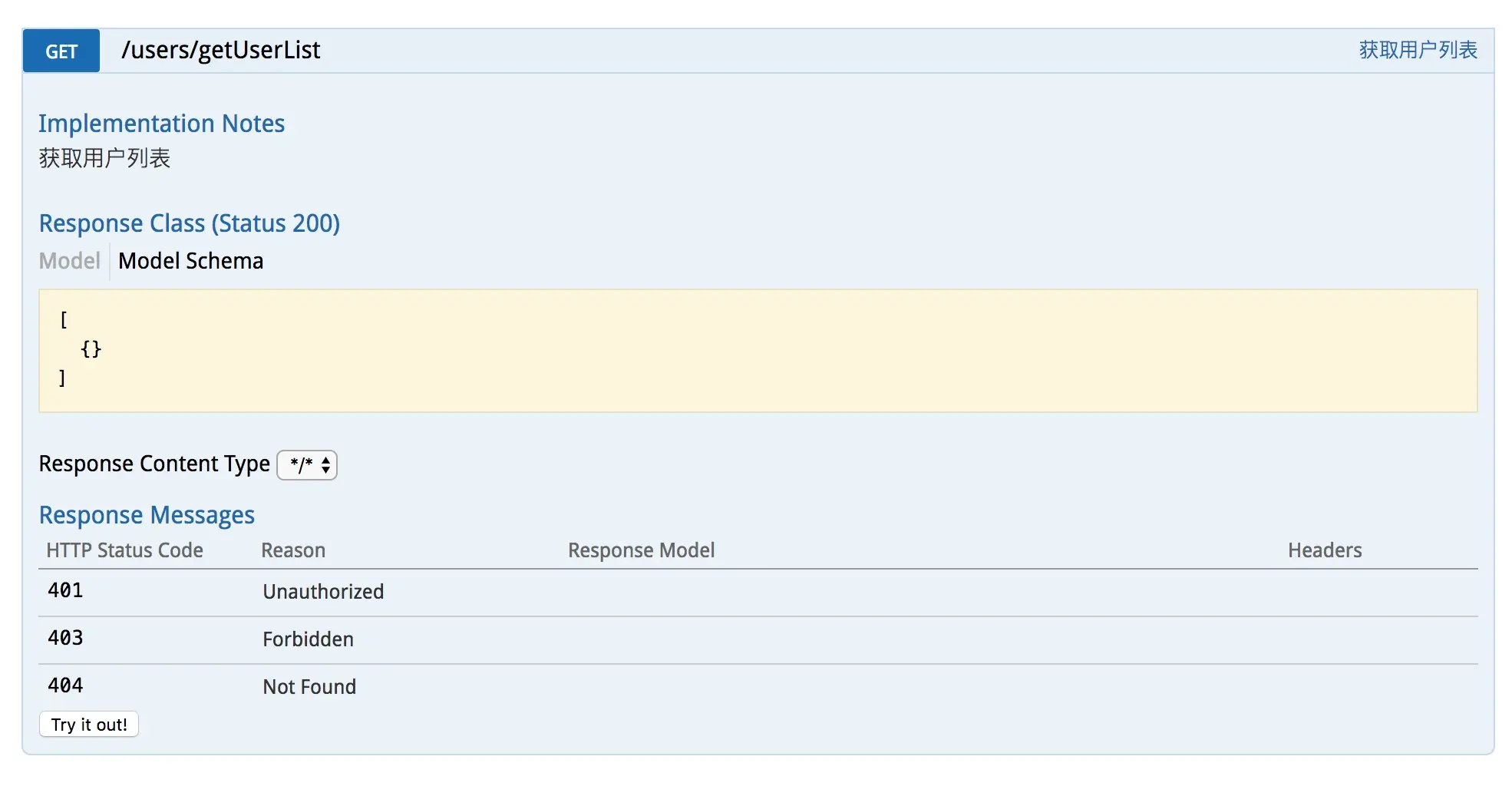1512x786 pixels.
Task: Select the 403 status code cell
Action: click(65, 638)
